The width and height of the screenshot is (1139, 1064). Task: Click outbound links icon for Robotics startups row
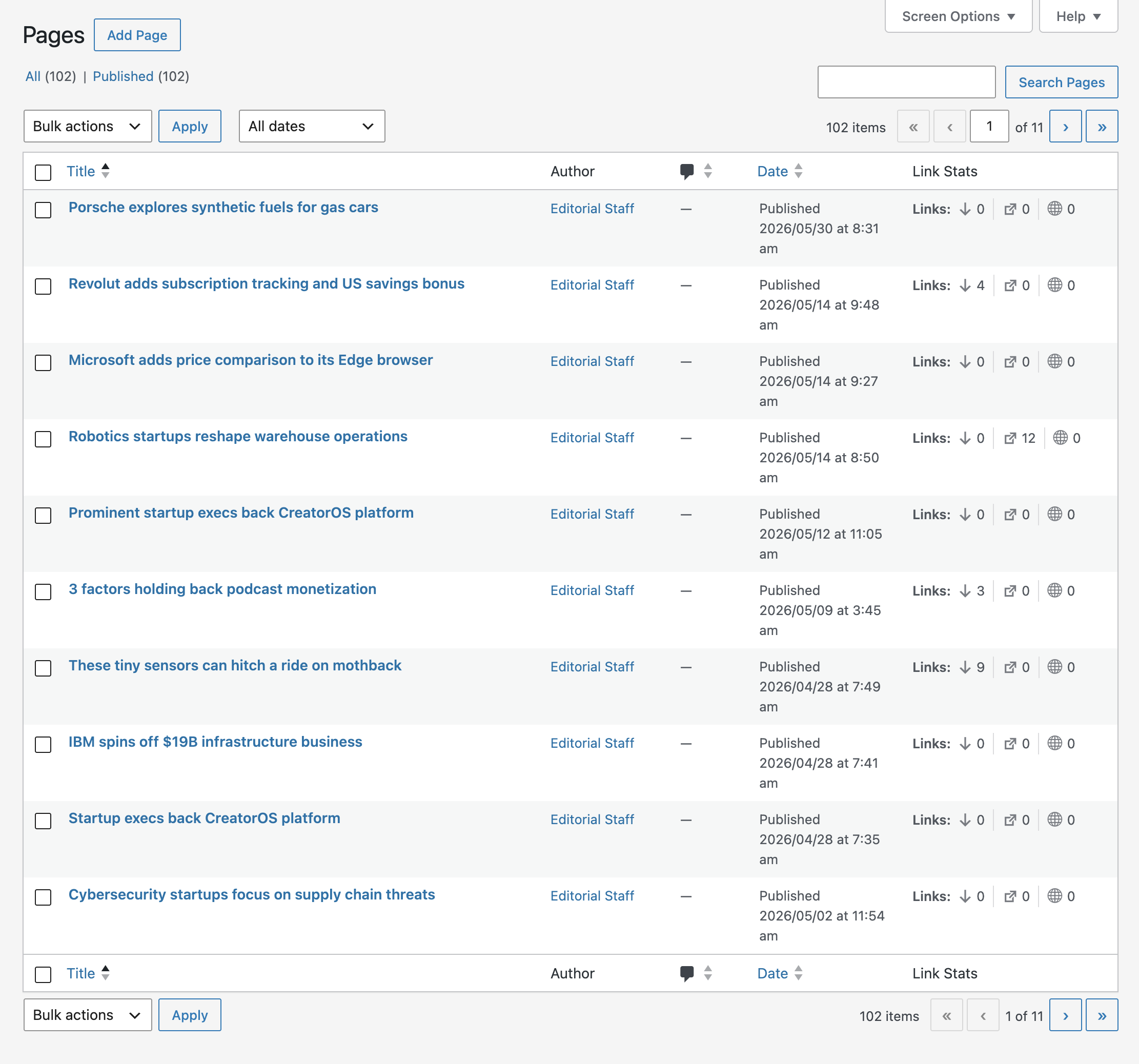tap(1010, 438)
